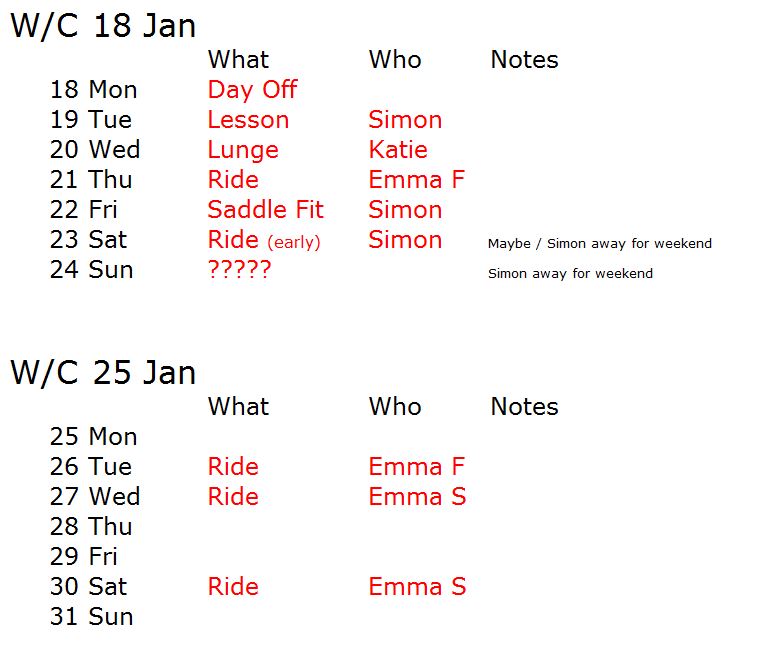
Task: Select "Emma S" on Saturday 30
Action: coord(417,587)
